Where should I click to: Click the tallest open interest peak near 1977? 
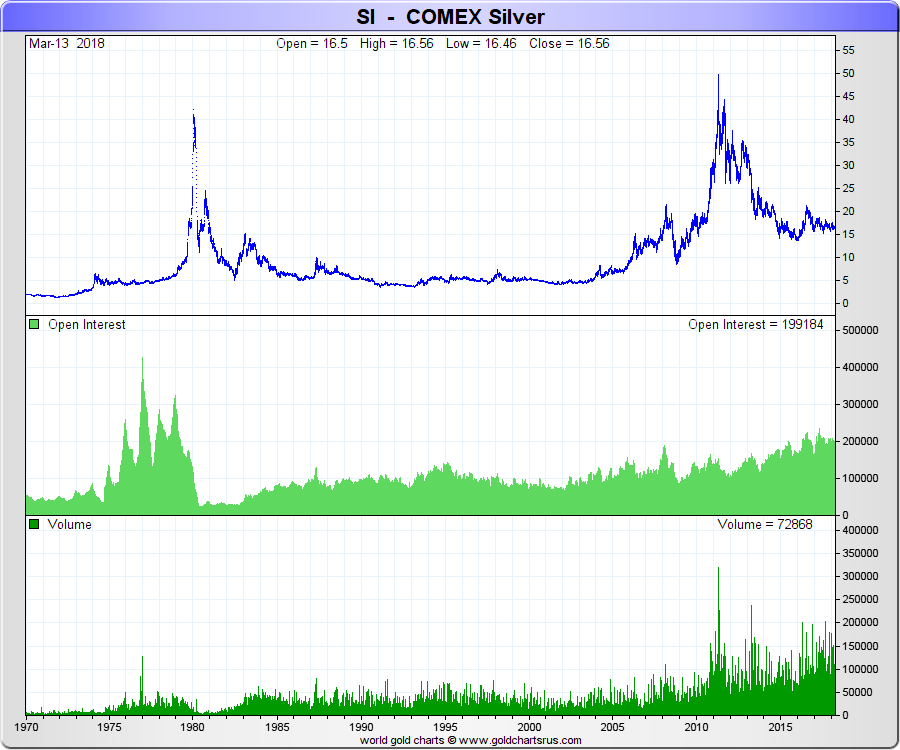(142, 359)
